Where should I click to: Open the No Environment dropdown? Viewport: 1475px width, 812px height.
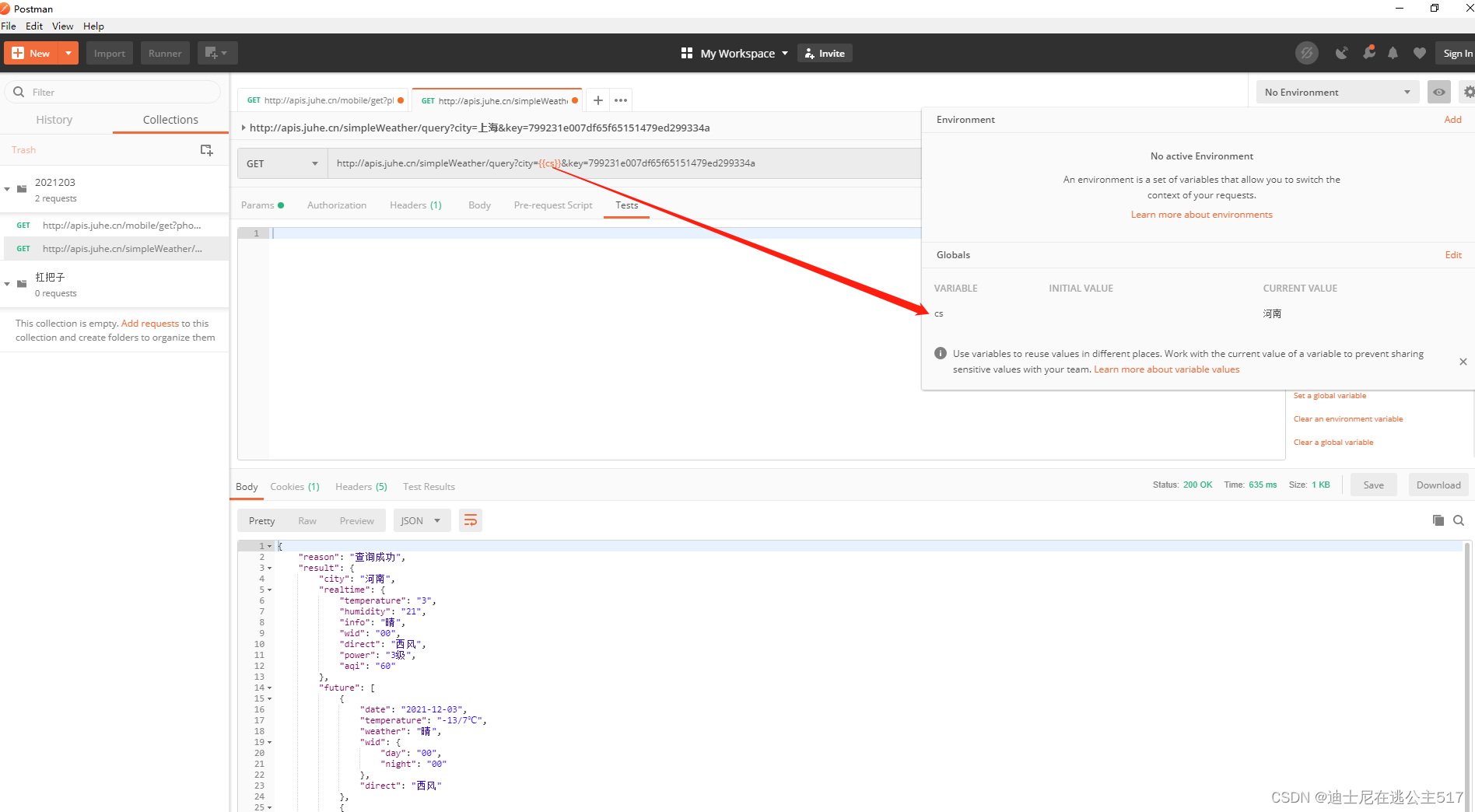pos(1337,92)
